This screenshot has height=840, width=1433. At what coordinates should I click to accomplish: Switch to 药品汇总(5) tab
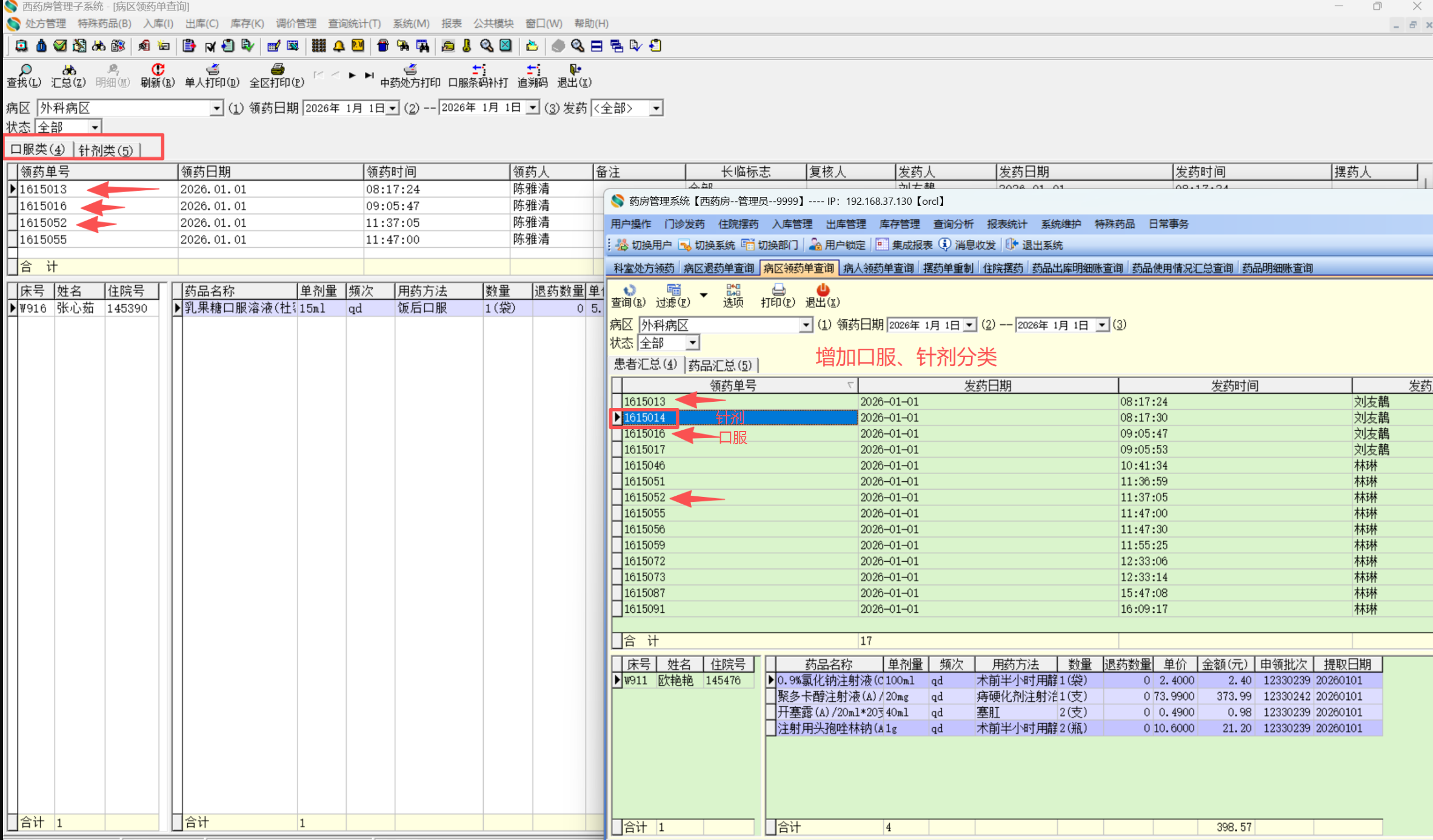(x=720, y=365)
